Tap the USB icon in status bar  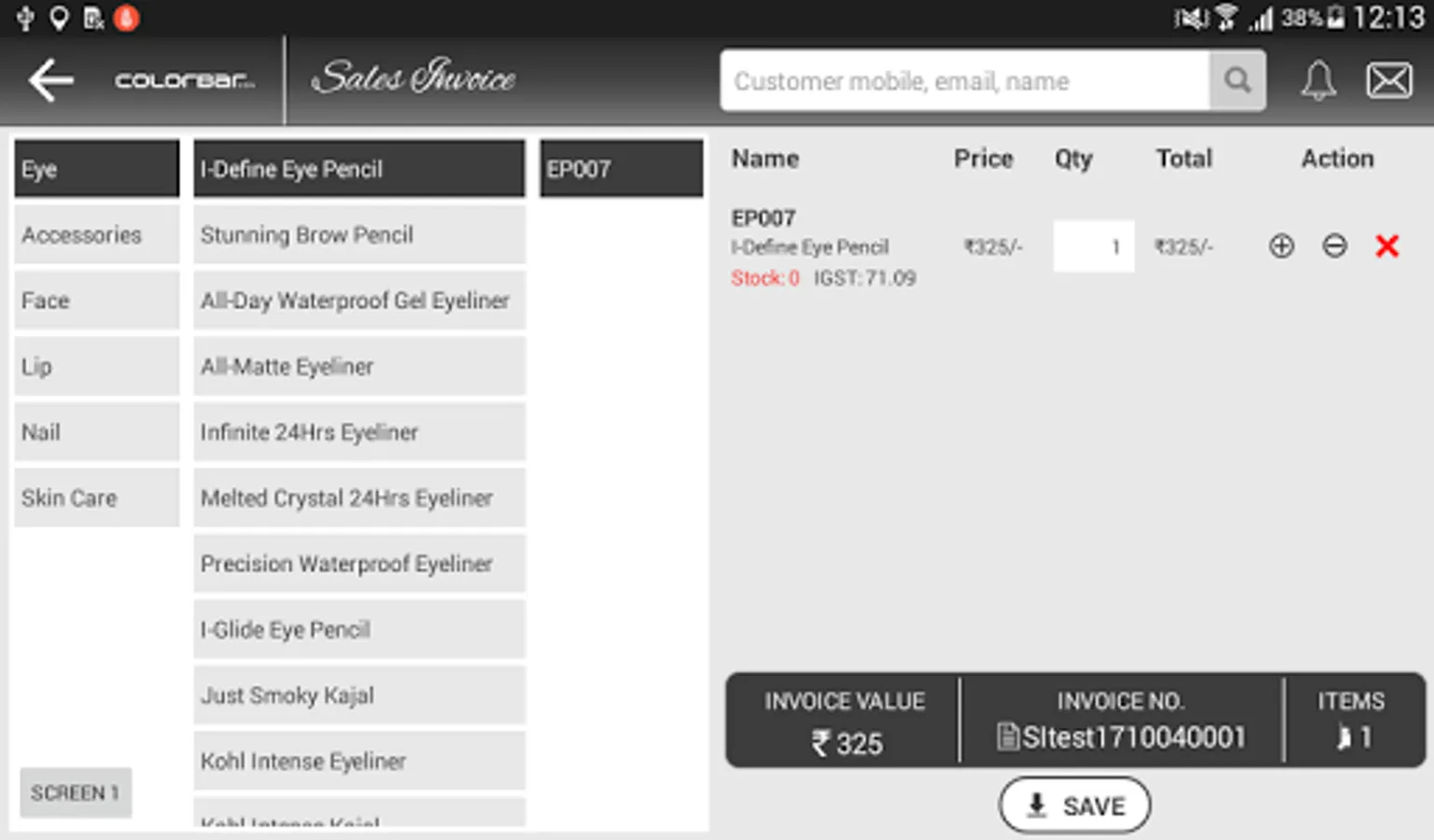click(x=25, y=18)
